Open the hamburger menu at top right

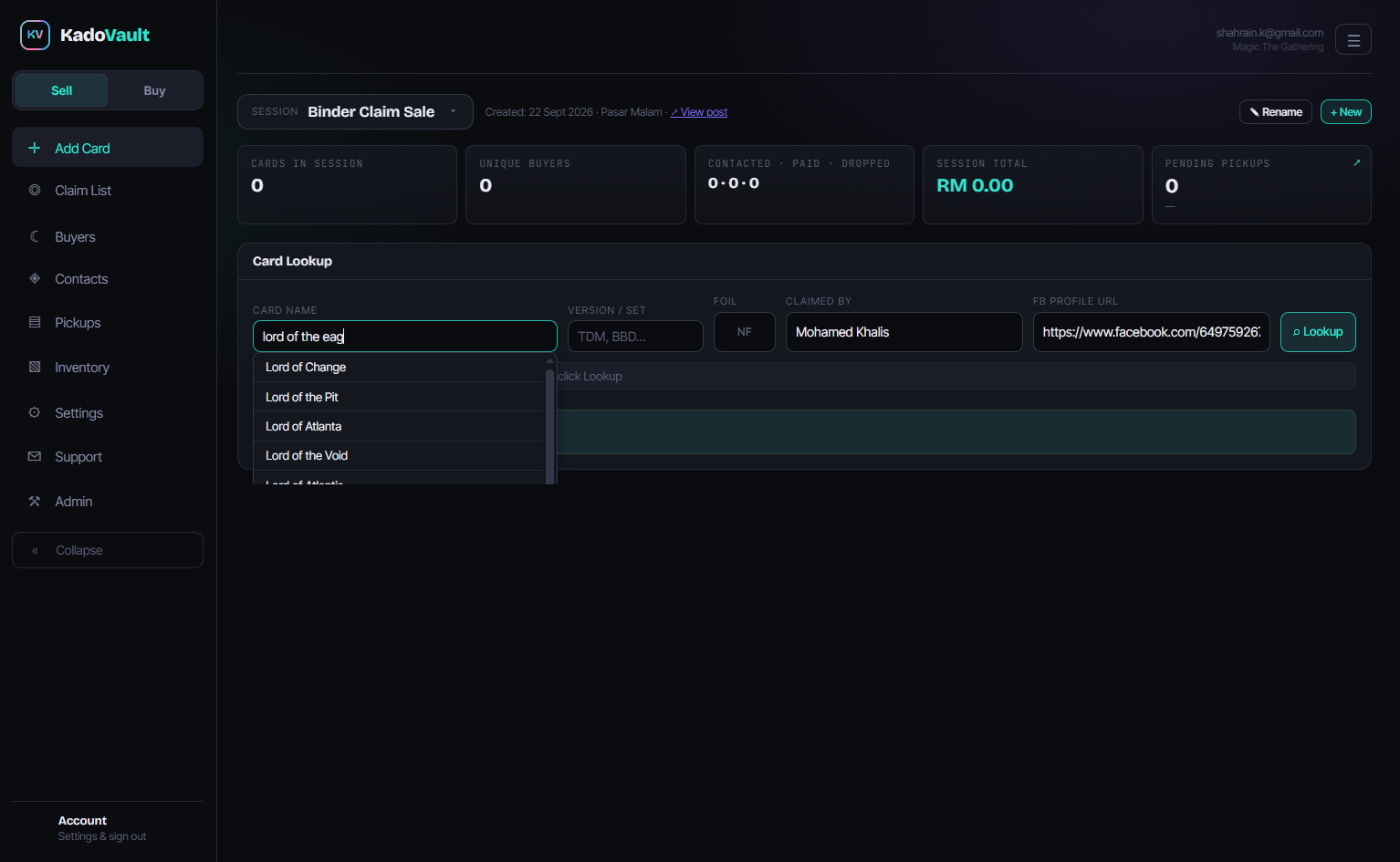tap(1353, 39)
